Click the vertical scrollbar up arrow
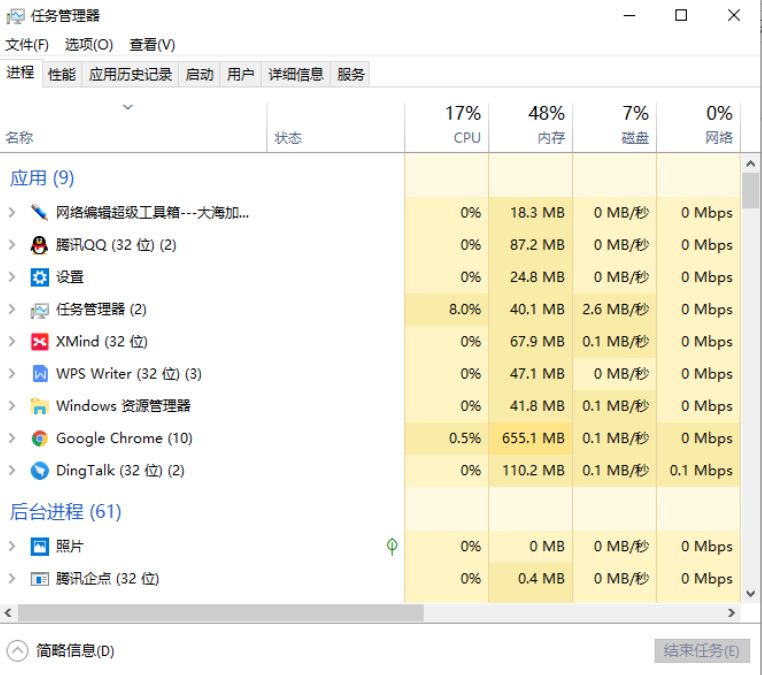This screenshot has height=675, width=762. point(751,164)
